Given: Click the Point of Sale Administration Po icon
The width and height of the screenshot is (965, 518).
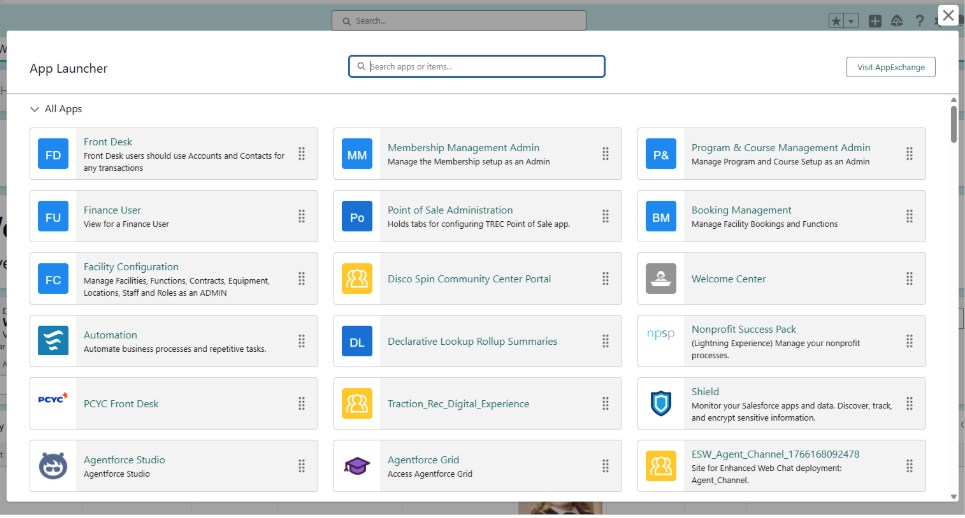Looking at the screenshot, I should tap(357, 217).
